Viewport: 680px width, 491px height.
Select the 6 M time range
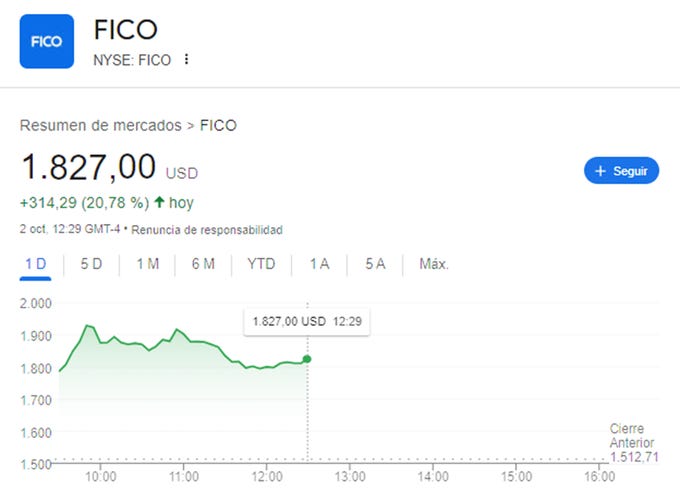click(x=203, y=264)
